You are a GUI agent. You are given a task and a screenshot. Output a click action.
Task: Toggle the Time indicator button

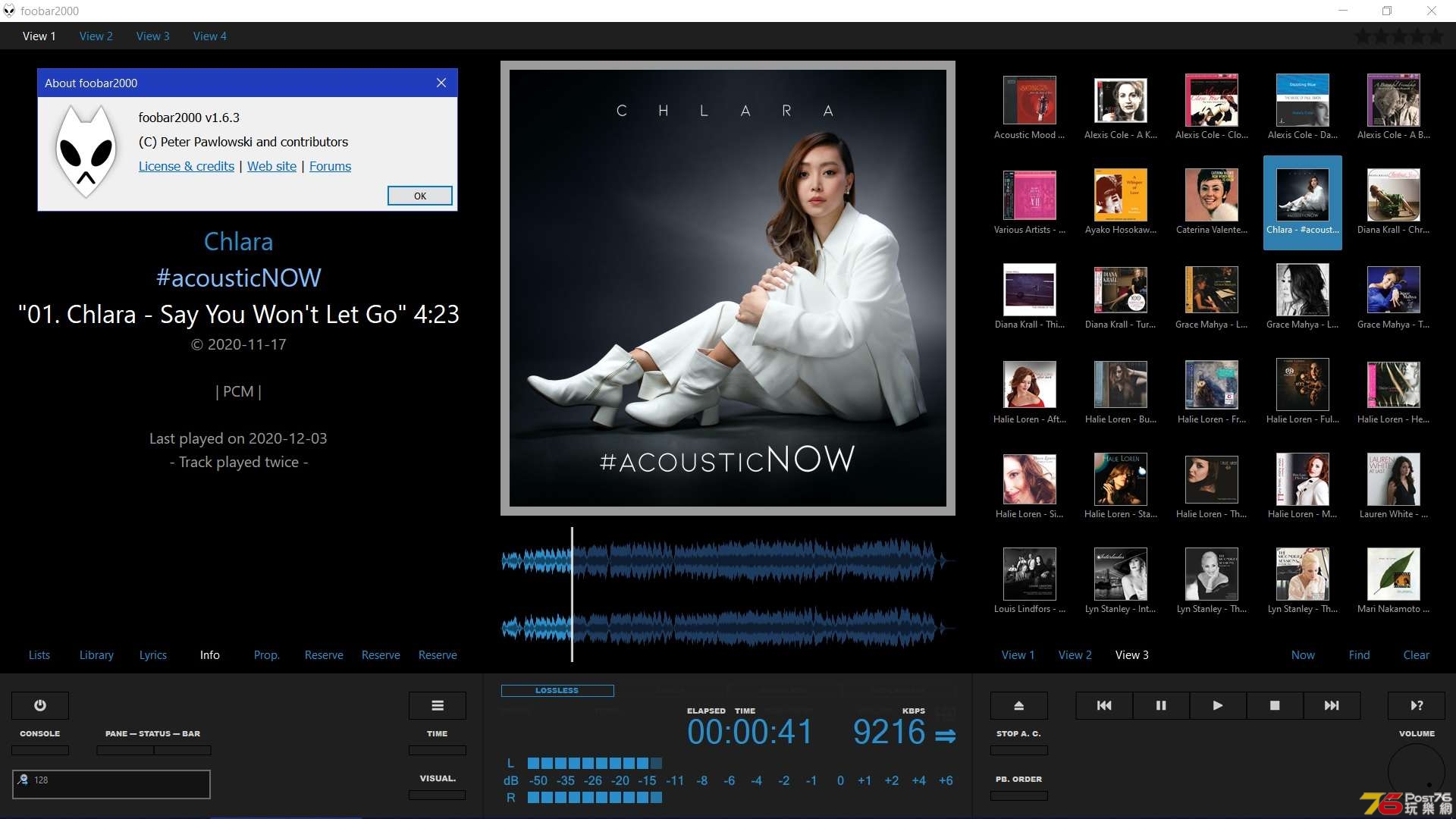click(x=438, y=751)
